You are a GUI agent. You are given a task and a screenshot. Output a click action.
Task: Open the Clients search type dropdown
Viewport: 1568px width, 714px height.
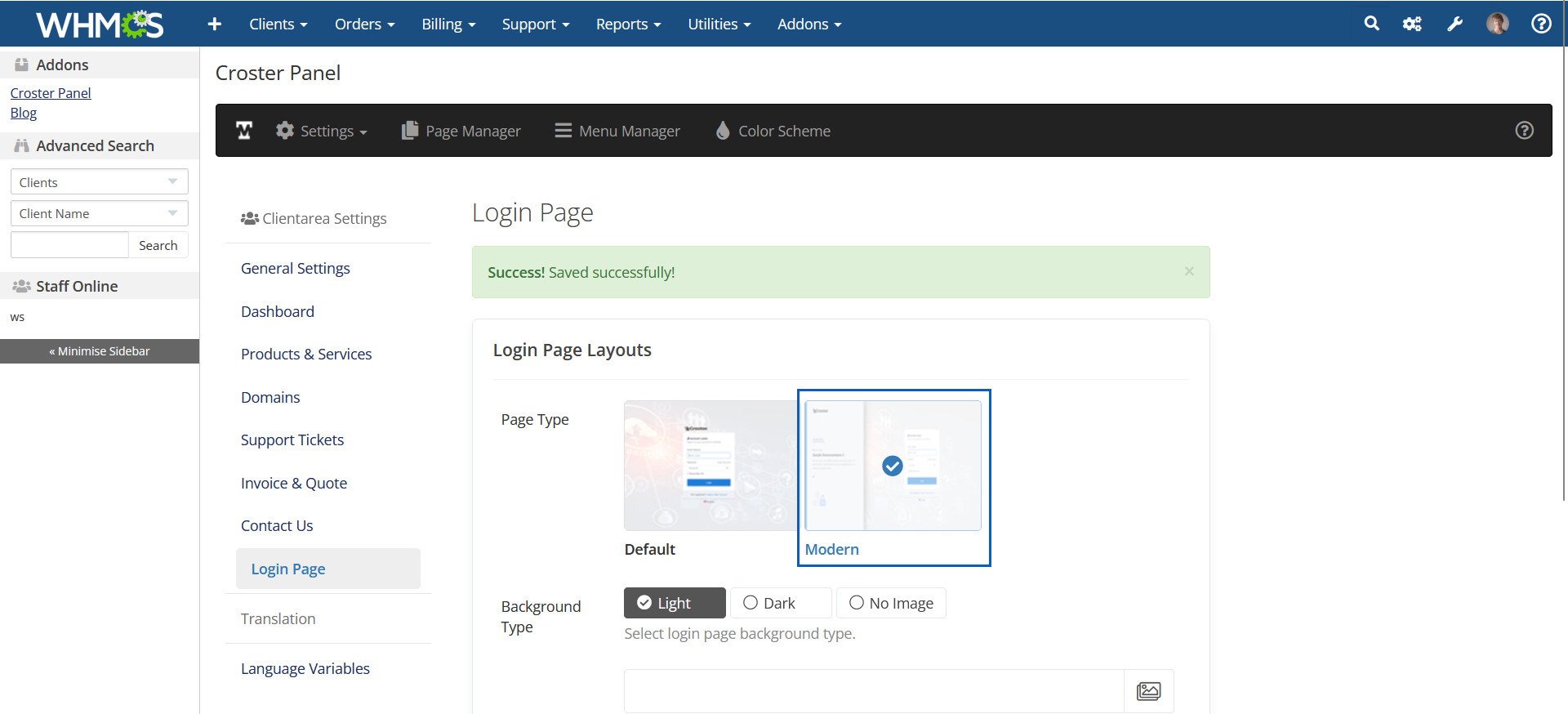99,181
